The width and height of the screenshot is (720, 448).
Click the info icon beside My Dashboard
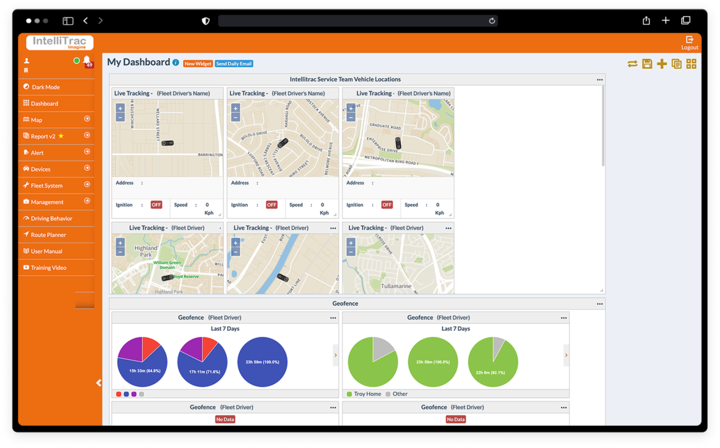point(176,62)
